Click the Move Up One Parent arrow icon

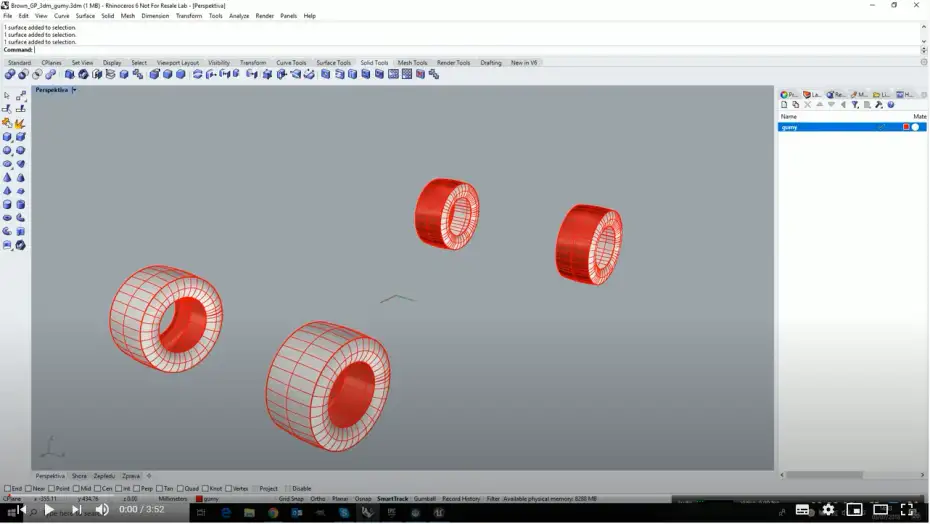(x=843, y=105)
